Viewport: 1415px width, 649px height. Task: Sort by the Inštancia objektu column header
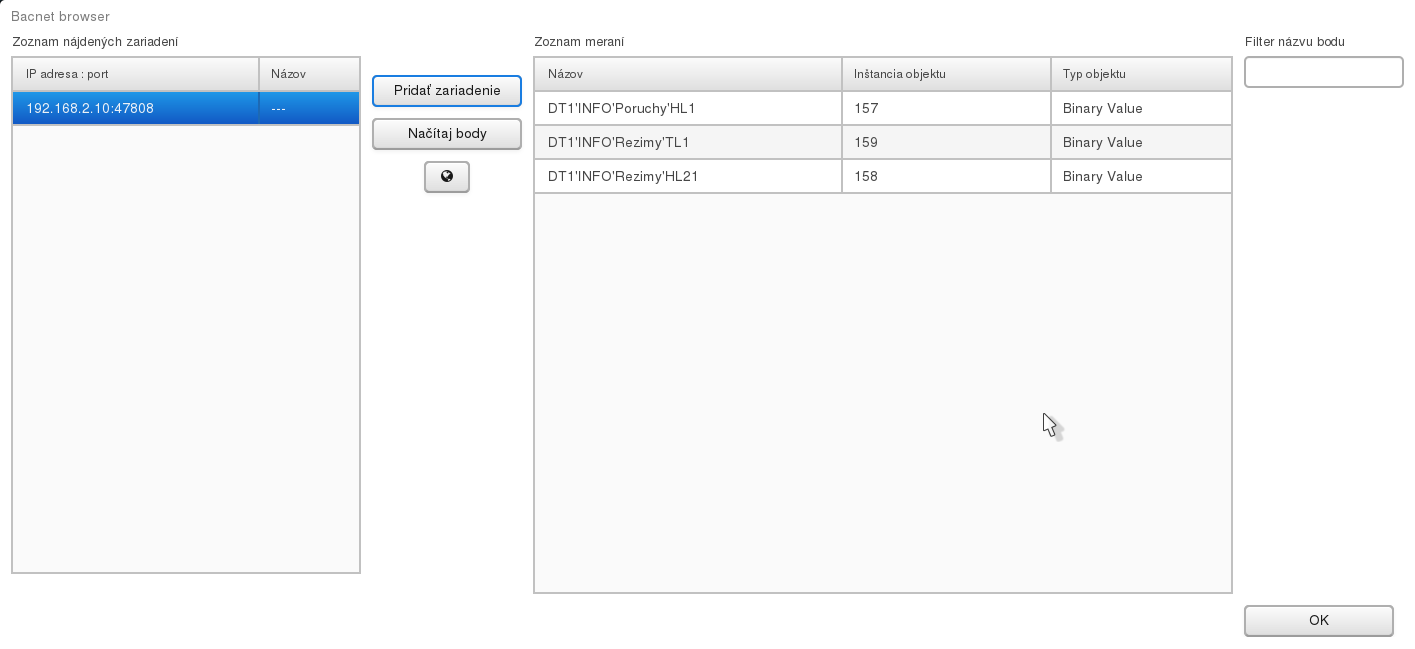point(945,74)
